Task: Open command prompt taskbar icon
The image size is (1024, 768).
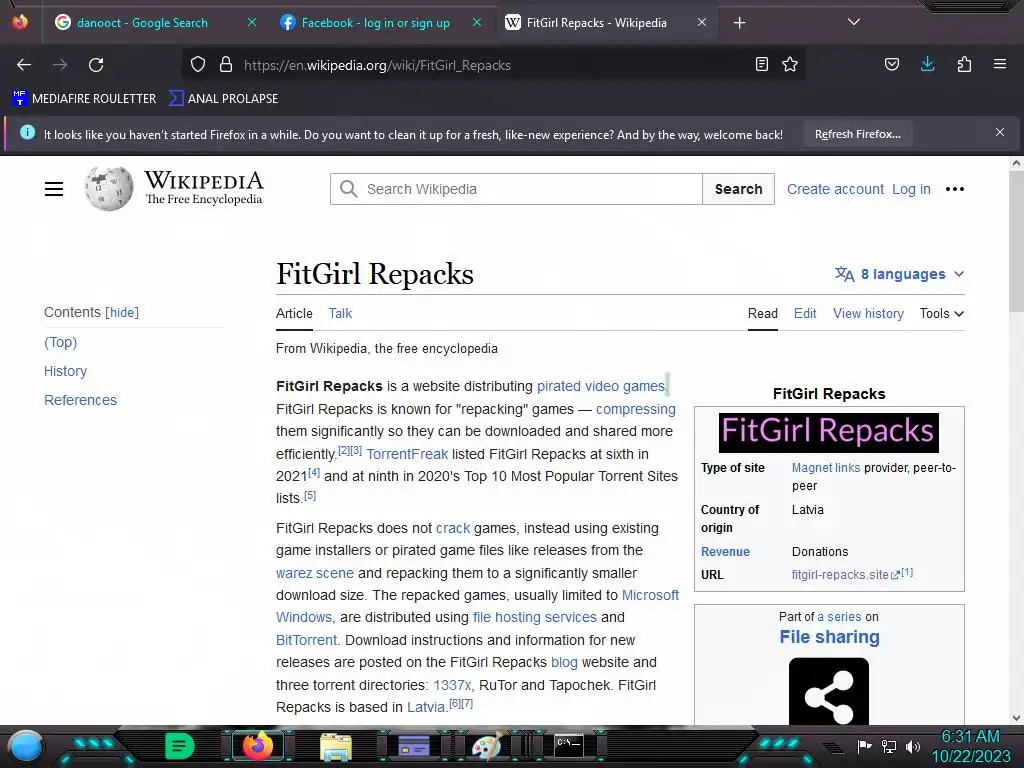Action: tap(569, 745)
